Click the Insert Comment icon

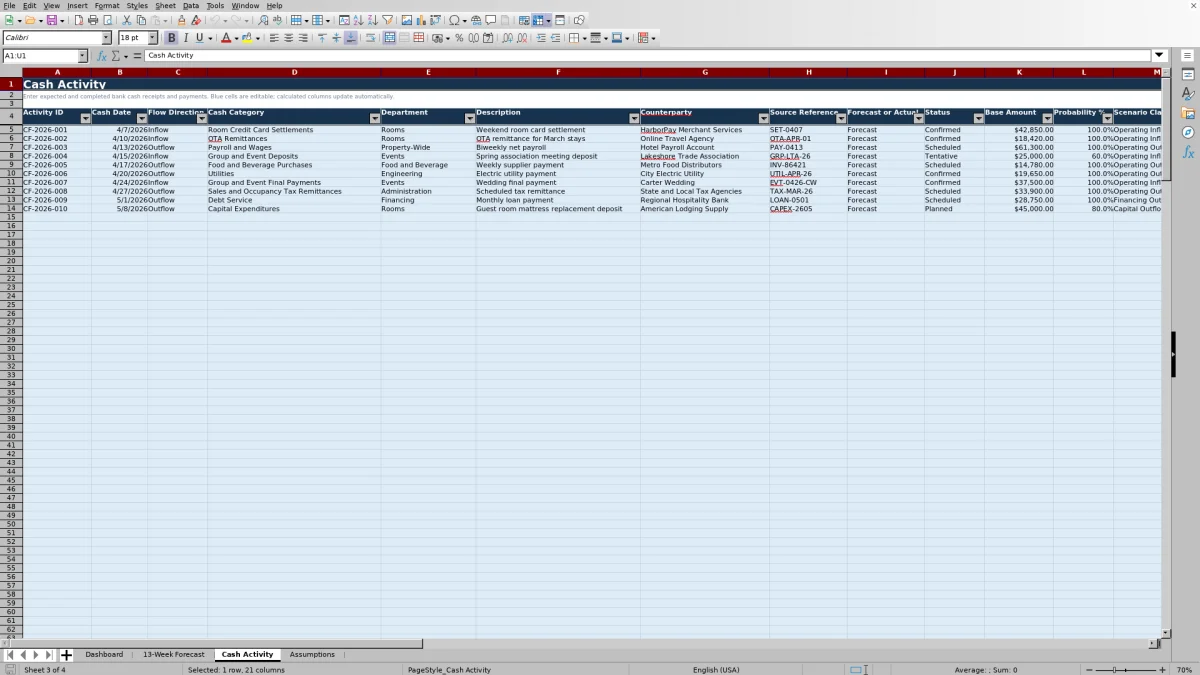point(490,20)
